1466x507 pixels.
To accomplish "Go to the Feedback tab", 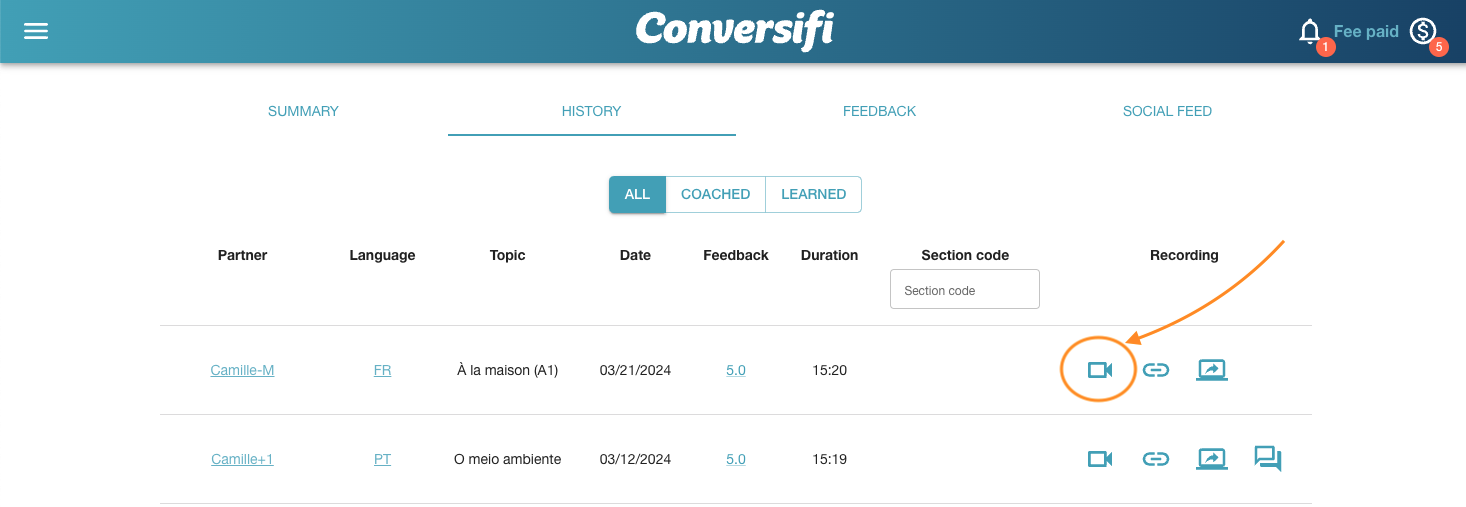I will tap(880, 111).
